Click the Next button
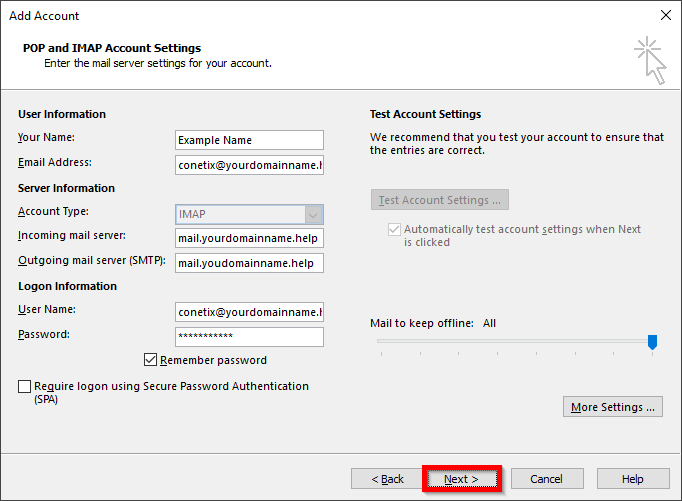 [461, 479]
